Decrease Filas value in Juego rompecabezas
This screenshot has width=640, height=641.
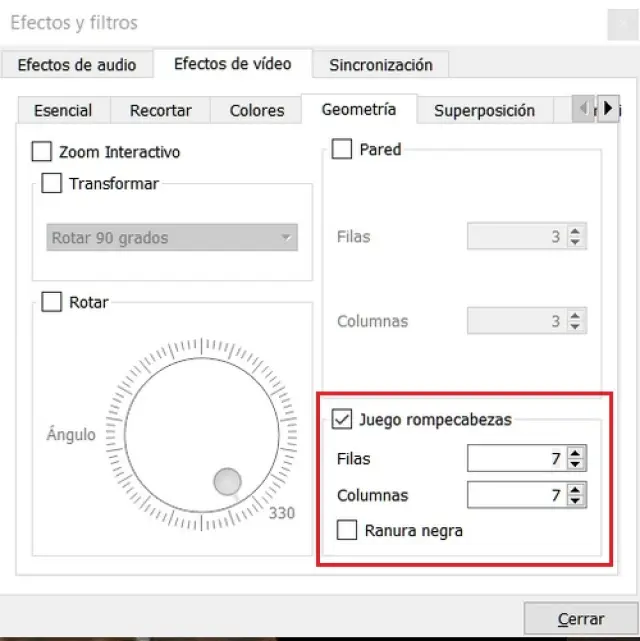click(x=575, y=464)
